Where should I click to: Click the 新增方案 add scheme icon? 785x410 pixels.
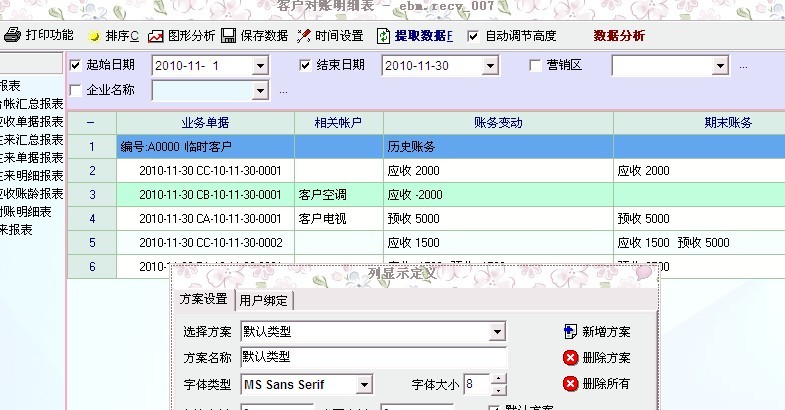570,331
